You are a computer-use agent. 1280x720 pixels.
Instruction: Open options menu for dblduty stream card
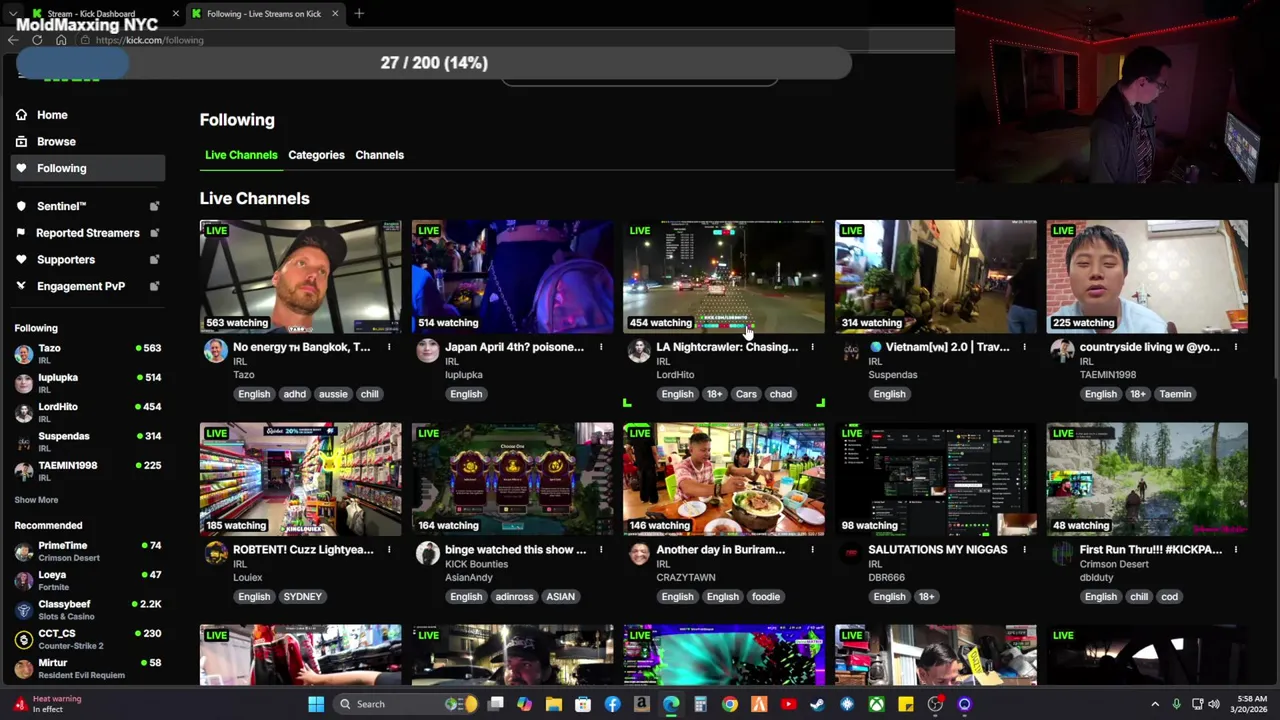[x=1236, y=550]
